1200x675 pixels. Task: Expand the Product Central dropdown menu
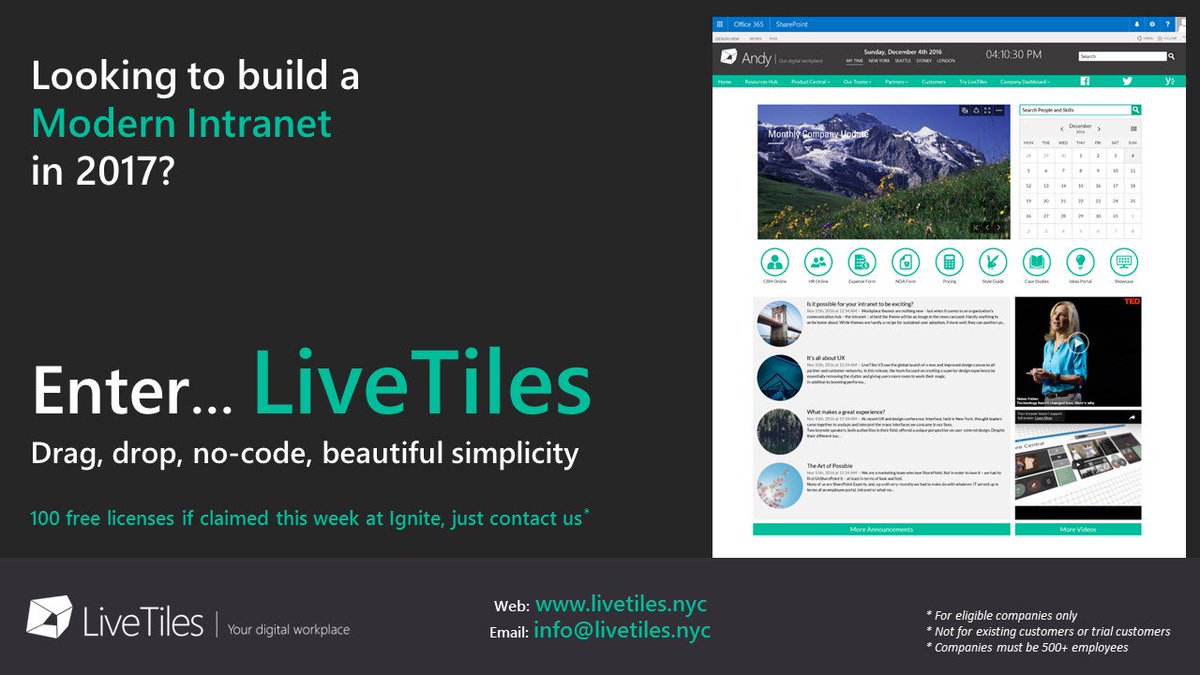point(810,81)
